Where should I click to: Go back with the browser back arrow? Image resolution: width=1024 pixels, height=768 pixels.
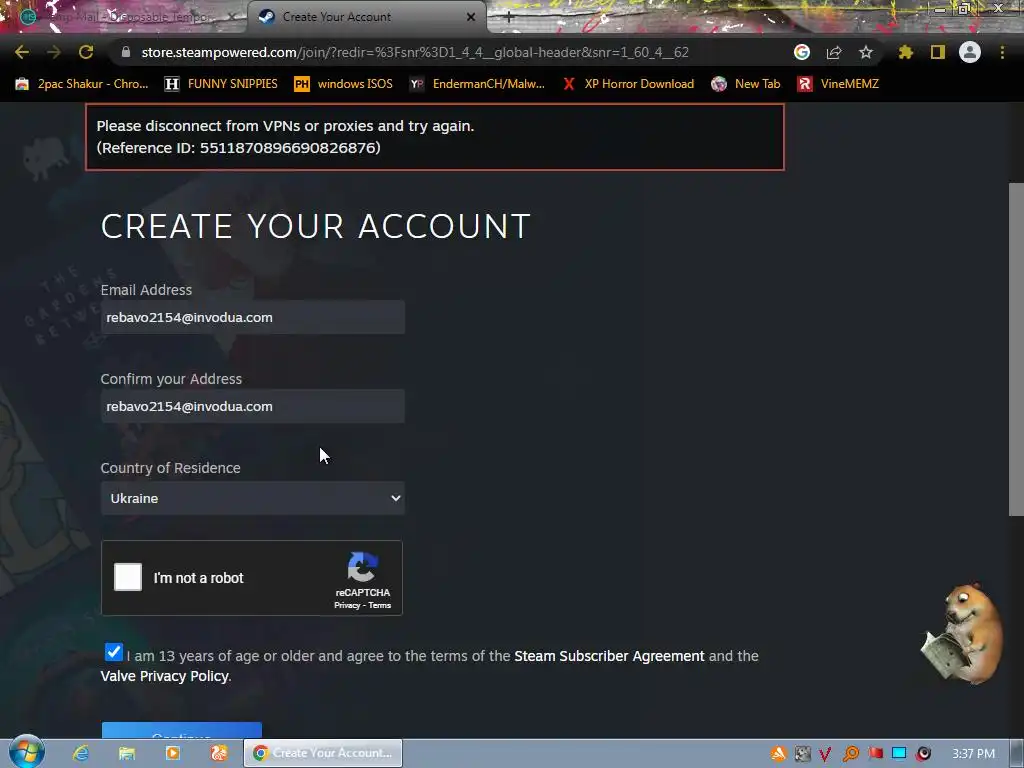pyautogui.click(x=22, y=52)
